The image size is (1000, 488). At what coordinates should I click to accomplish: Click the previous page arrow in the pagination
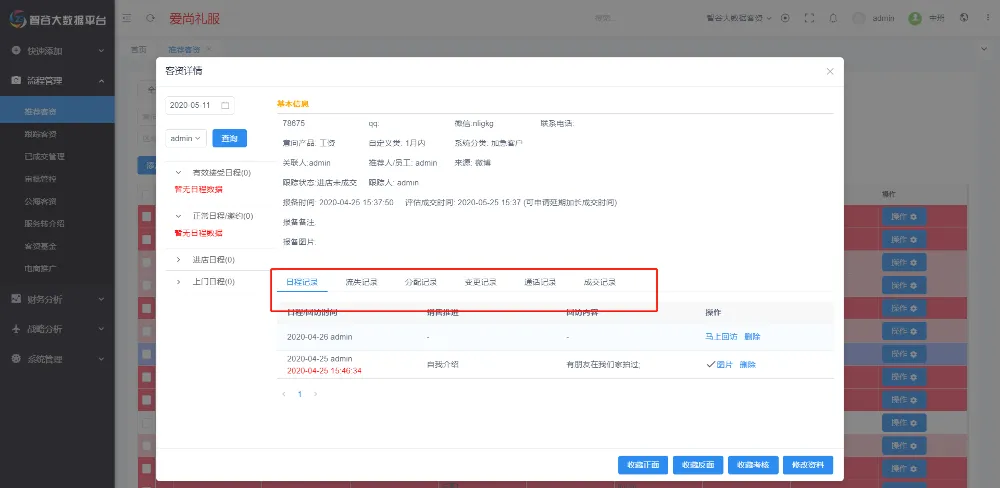pos(285,394)
